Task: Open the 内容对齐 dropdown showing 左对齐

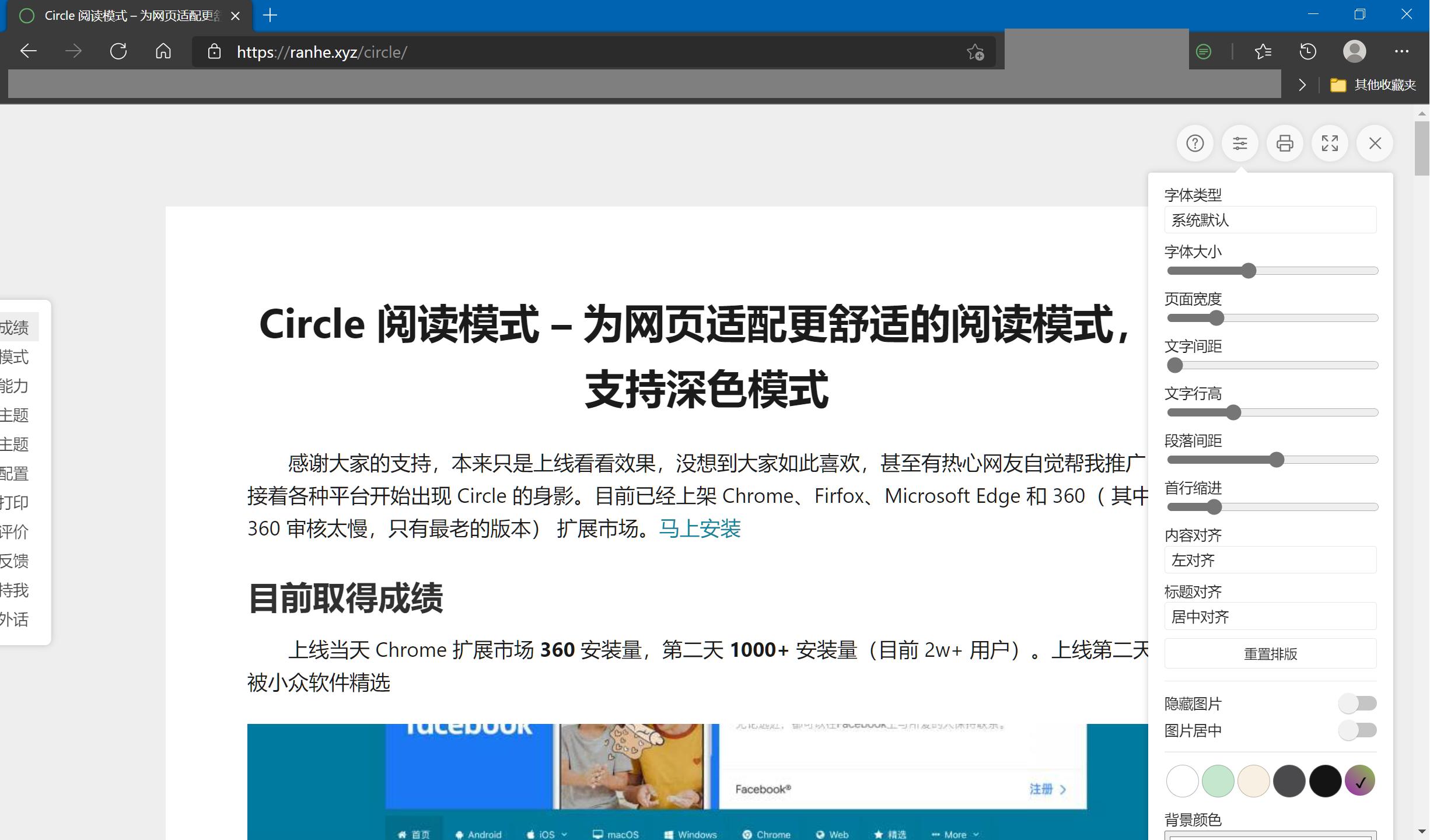Action: (x=1270, y=560)
